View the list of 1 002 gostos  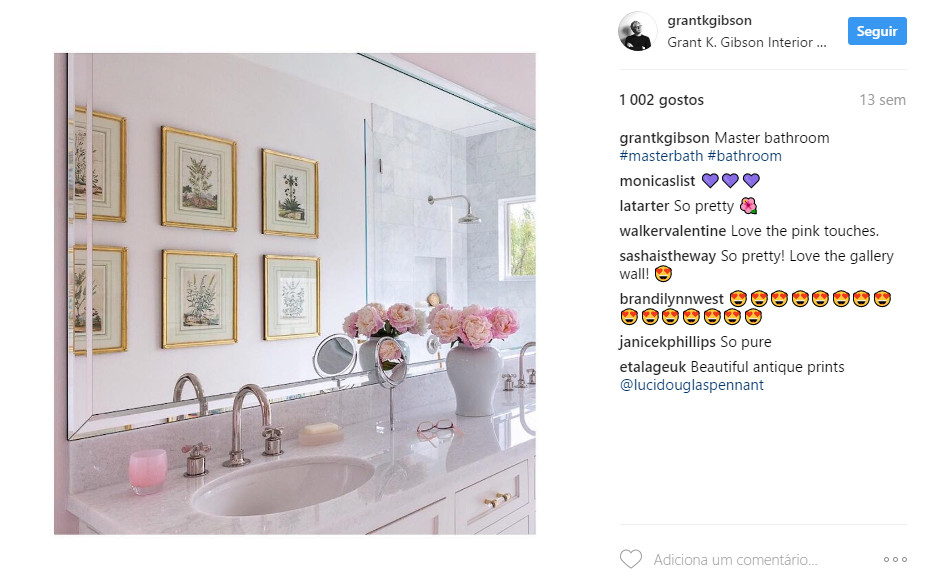661,100
